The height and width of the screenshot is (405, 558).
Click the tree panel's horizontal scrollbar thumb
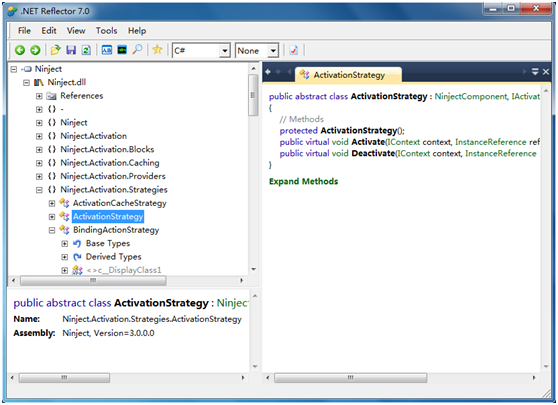tap(93, 280)
